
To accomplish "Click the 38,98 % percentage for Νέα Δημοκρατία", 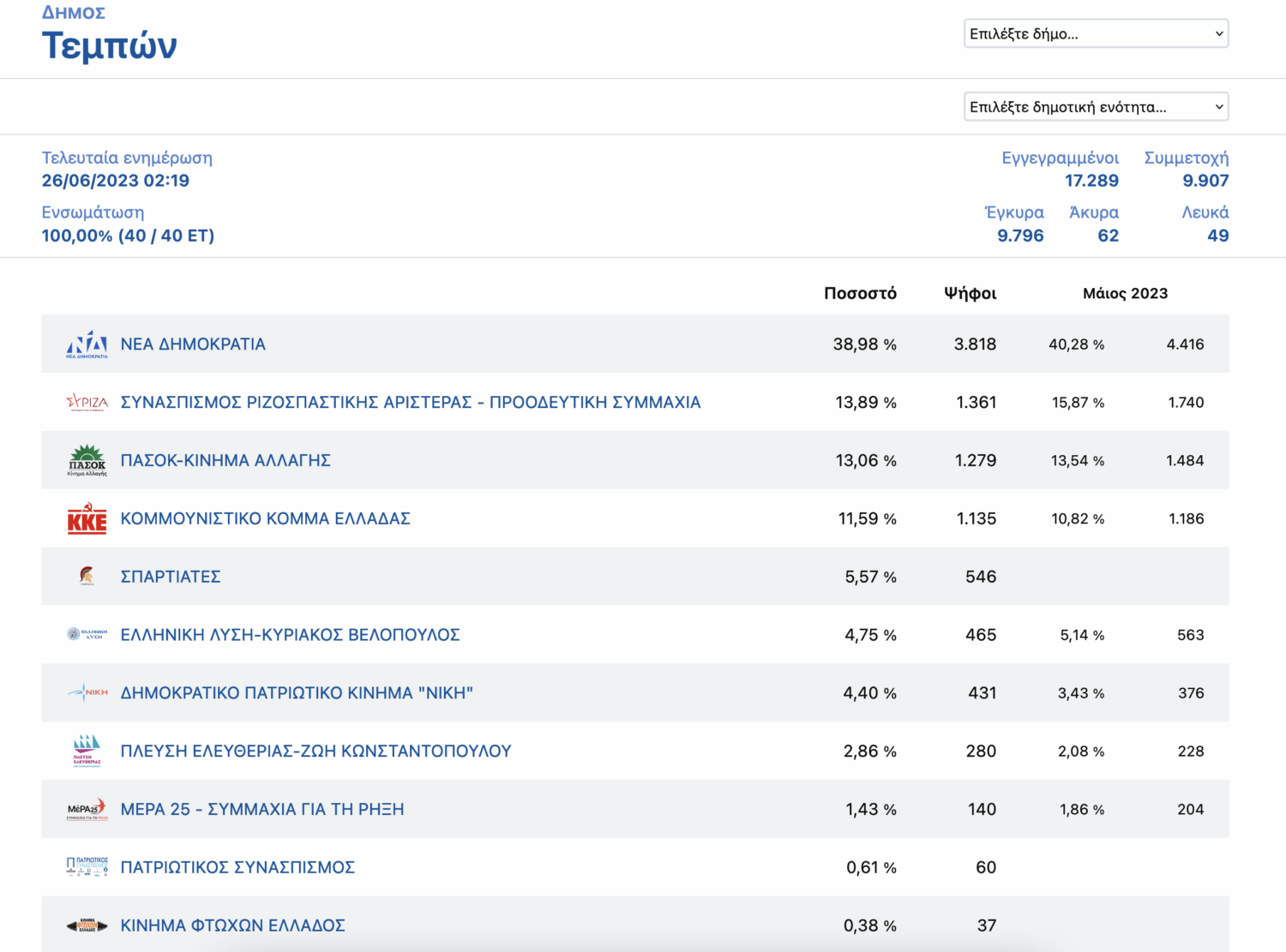I will [865, 344].
